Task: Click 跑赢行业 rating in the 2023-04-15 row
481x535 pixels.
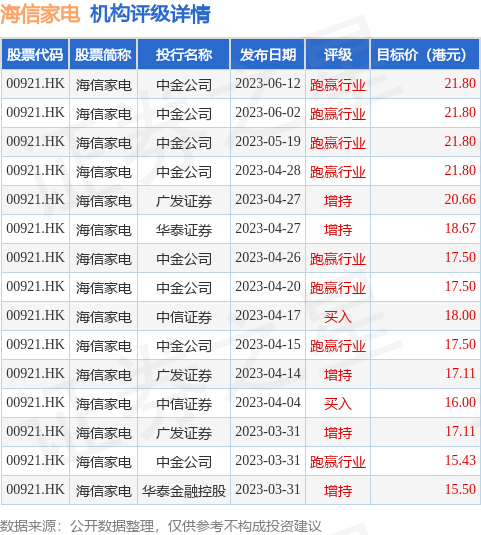Action: pyautogui.click(x=338, y=346)
